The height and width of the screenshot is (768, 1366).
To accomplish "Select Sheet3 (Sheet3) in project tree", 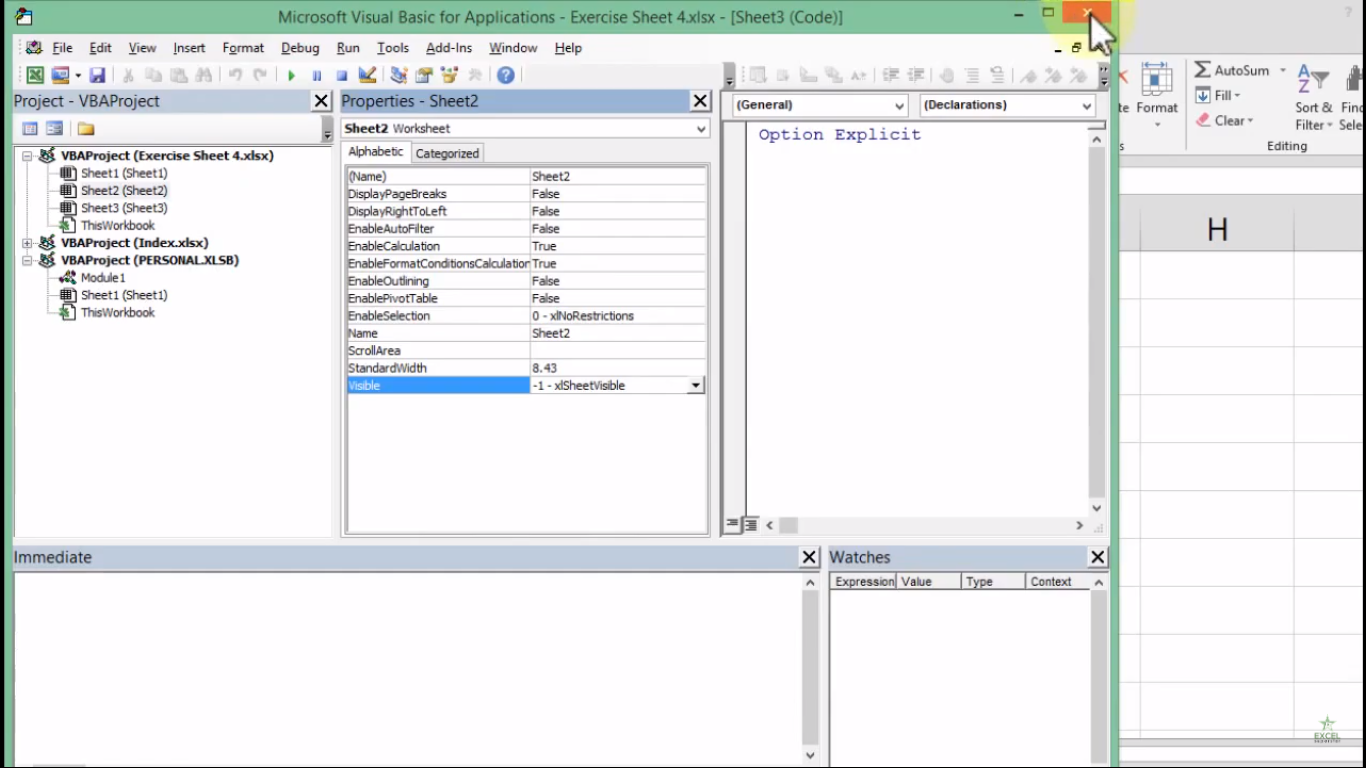I will click(124, 208).
